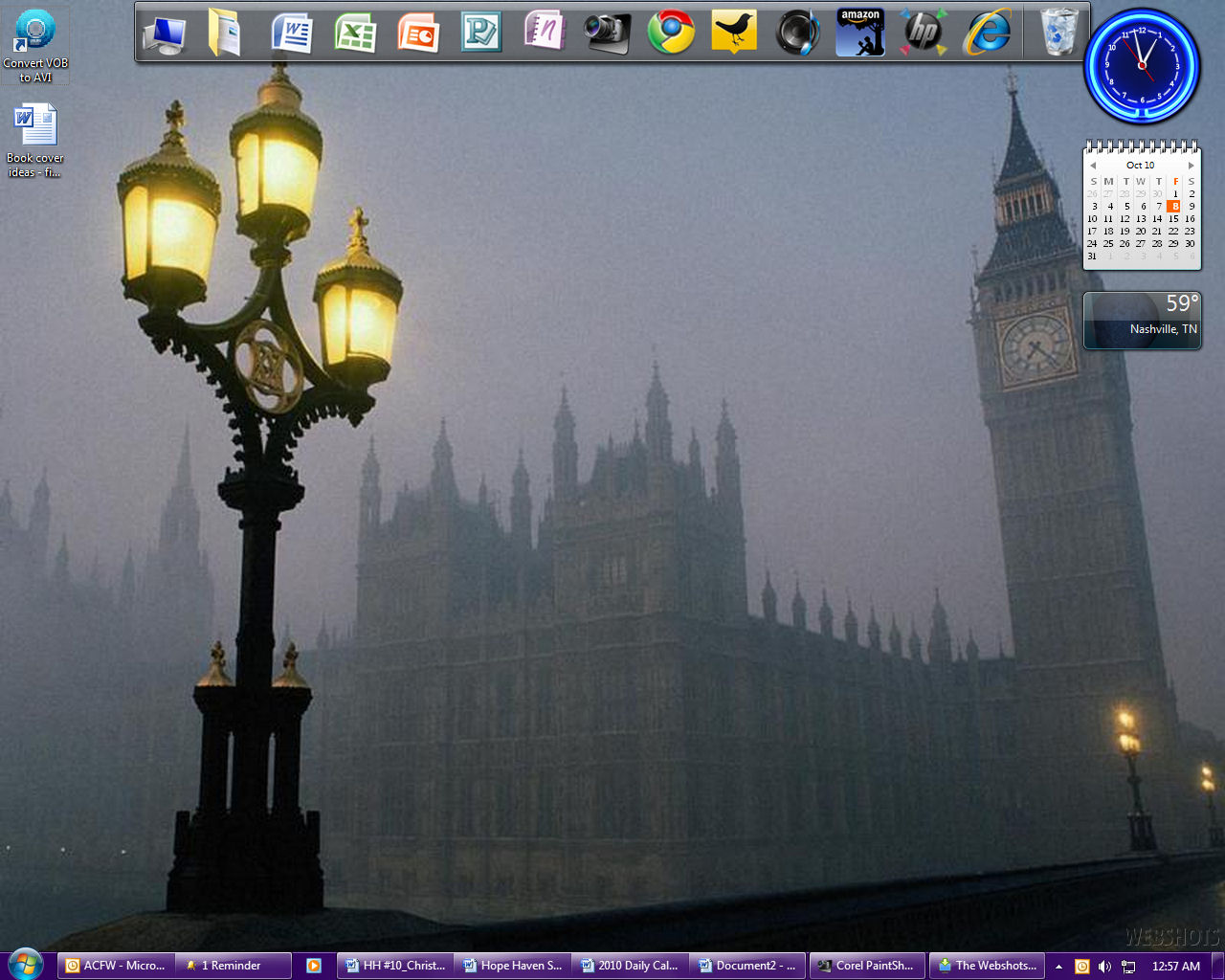Switch to the Corel PaintShop taskbar window
The image size is (1225, 980).
(868, 966)
